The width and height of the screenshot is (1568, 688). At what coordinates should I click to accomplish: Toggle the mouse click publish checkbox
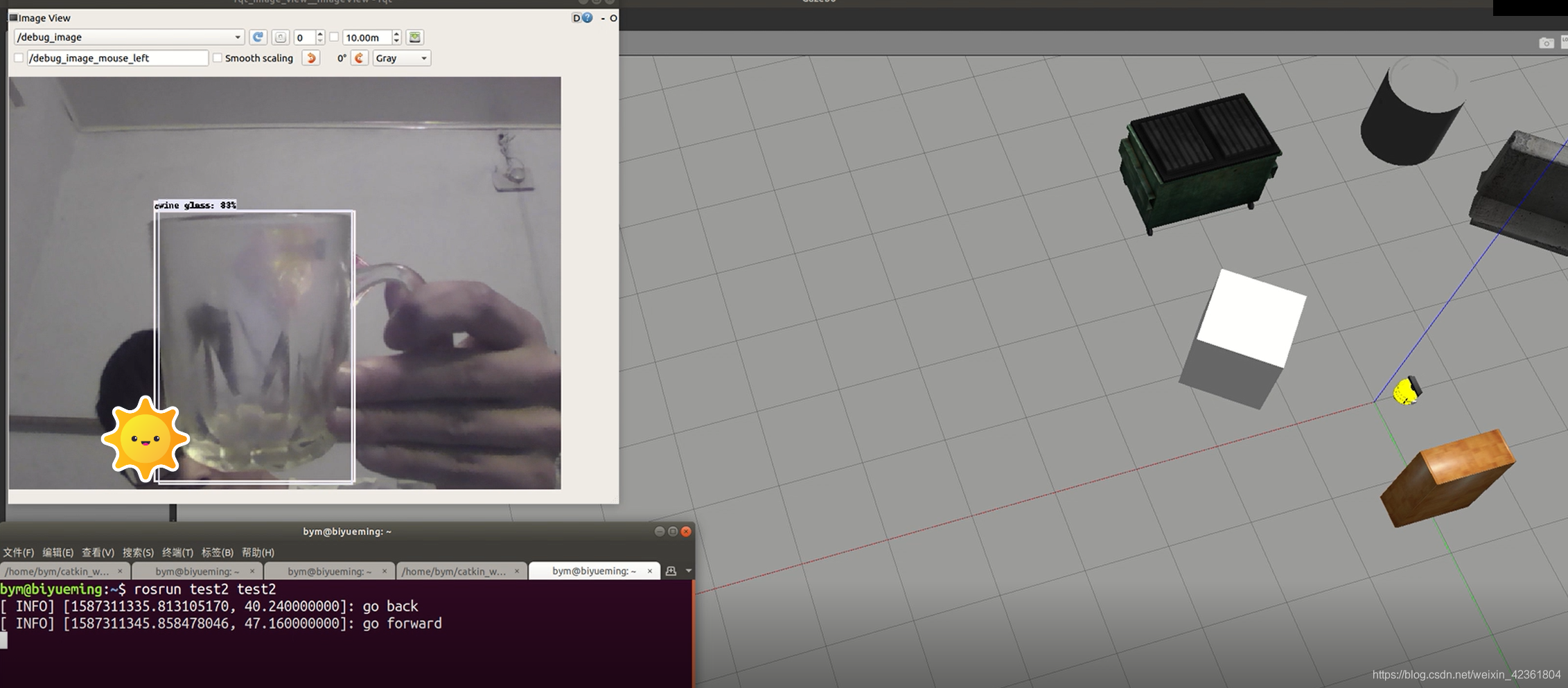pos(19,58)
